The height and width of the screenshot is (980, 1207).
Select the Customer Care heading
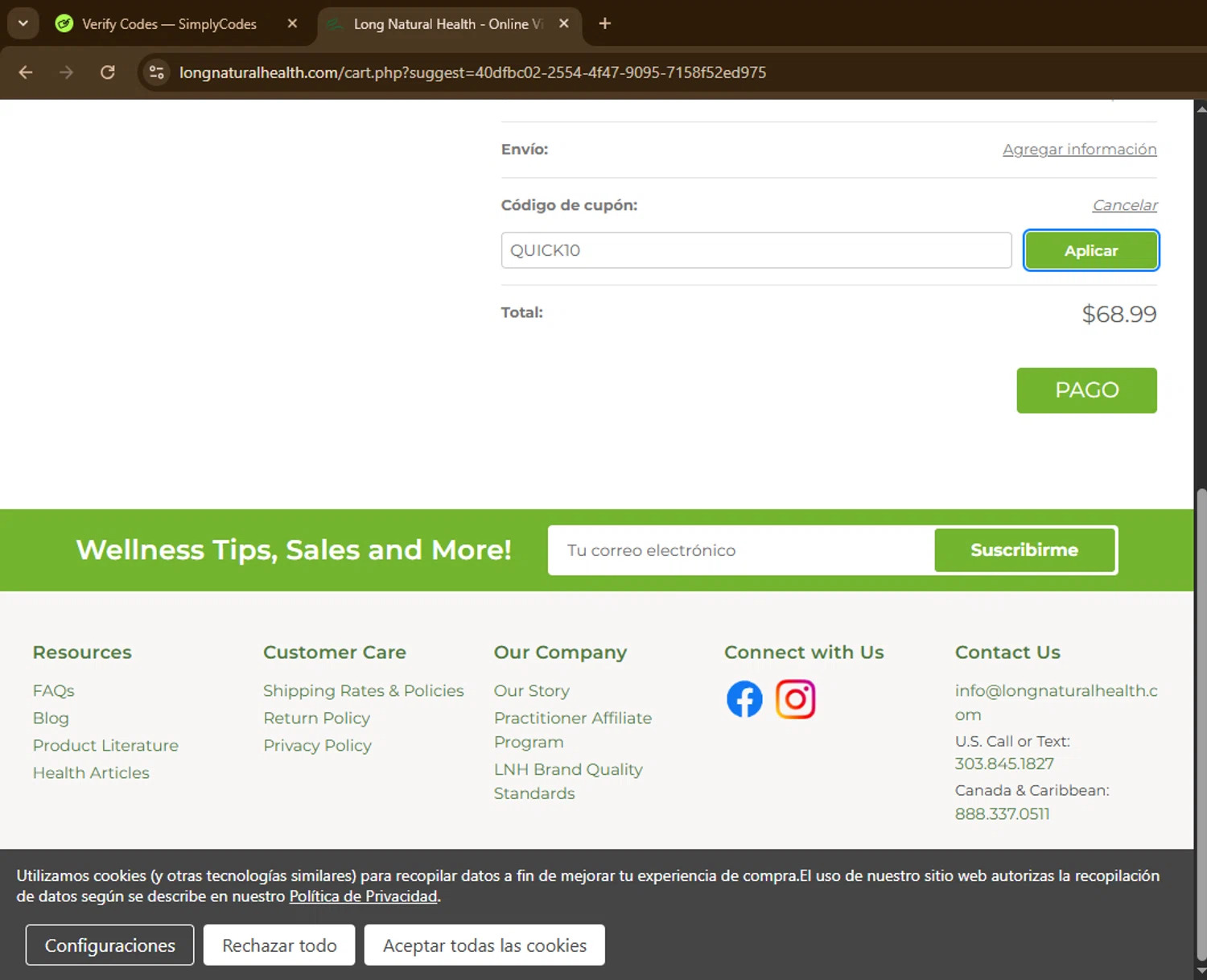[335, 652]
